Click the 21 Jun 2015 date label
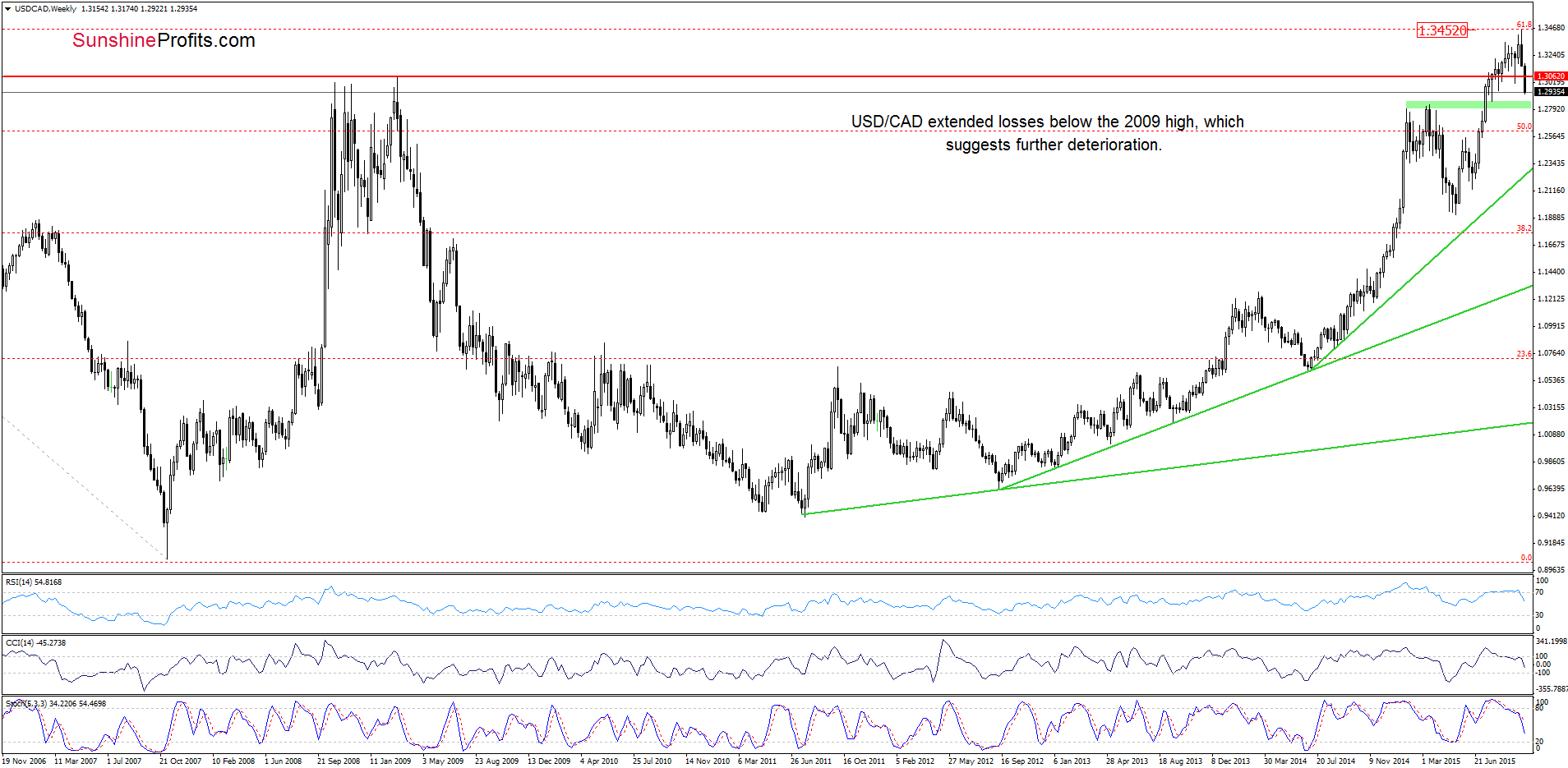The width and height of the screenshot is (1568, 768). 1495,761
